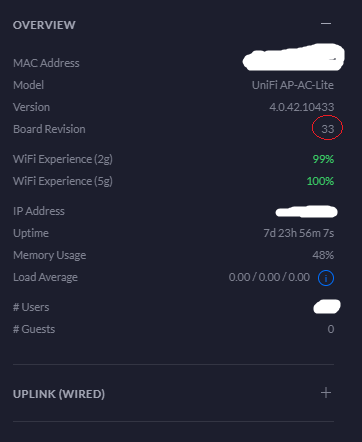Click the WiFi Experience 5g 100% value
The width and height of the screenshot is (362, 442).
[x=320, y=181]
